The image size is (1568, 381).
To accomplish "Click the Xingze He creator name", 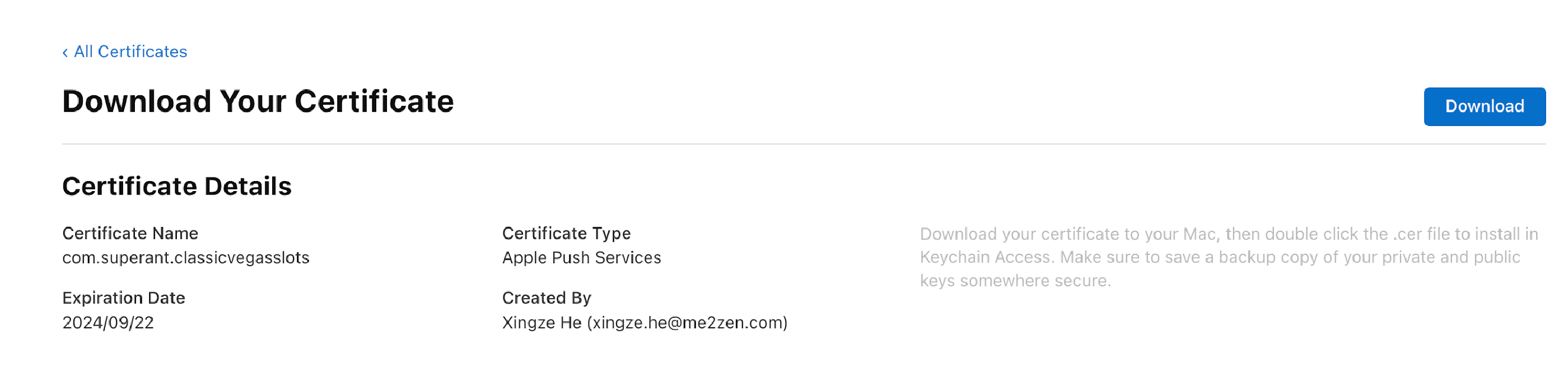I will point(542,323).
